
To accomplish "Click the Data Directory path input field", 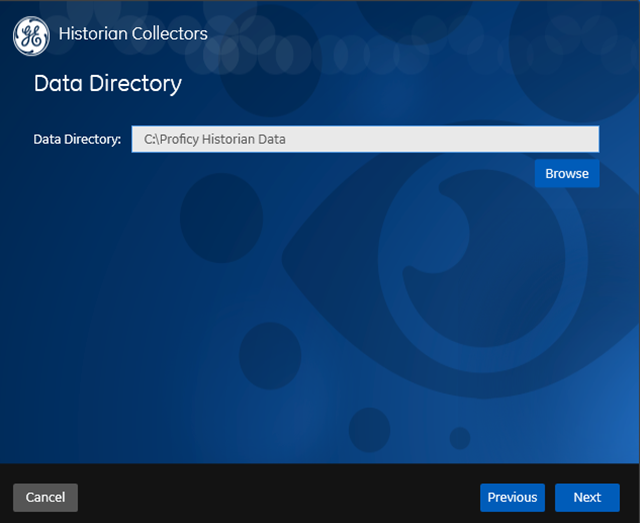I will pyautogui.click(x=365, y=139).
